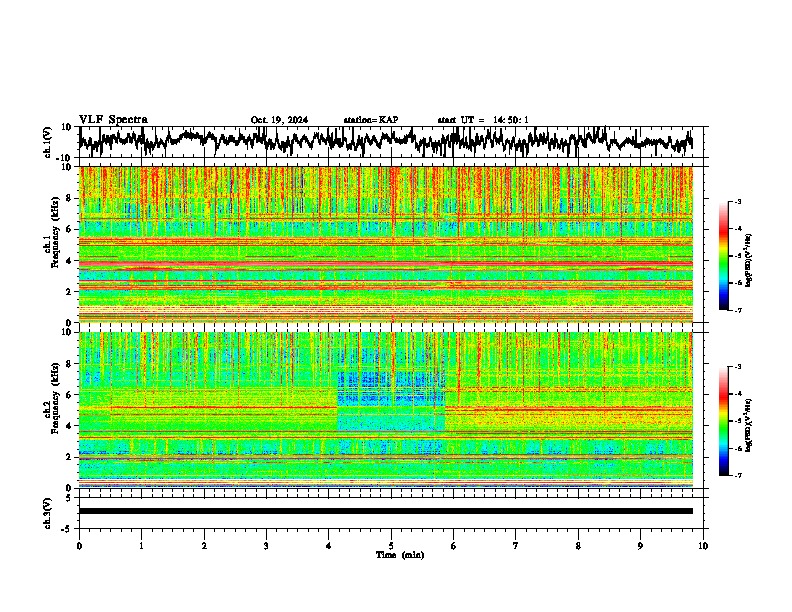Click the ch.1 spectrogram panel
This screenshot has height=612, width=792.
385,244
